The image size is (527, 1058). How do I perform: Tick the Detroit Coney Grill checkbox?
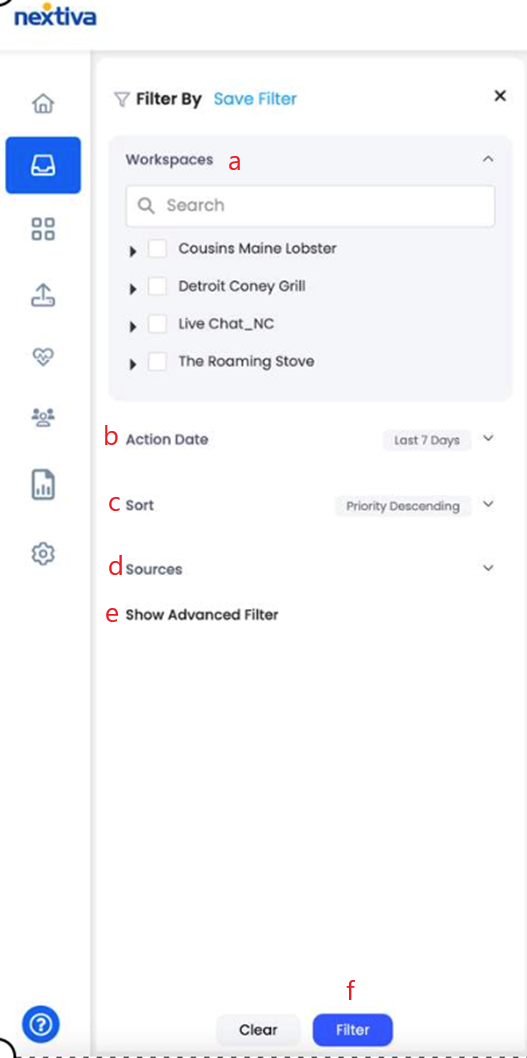pos(158,287)
